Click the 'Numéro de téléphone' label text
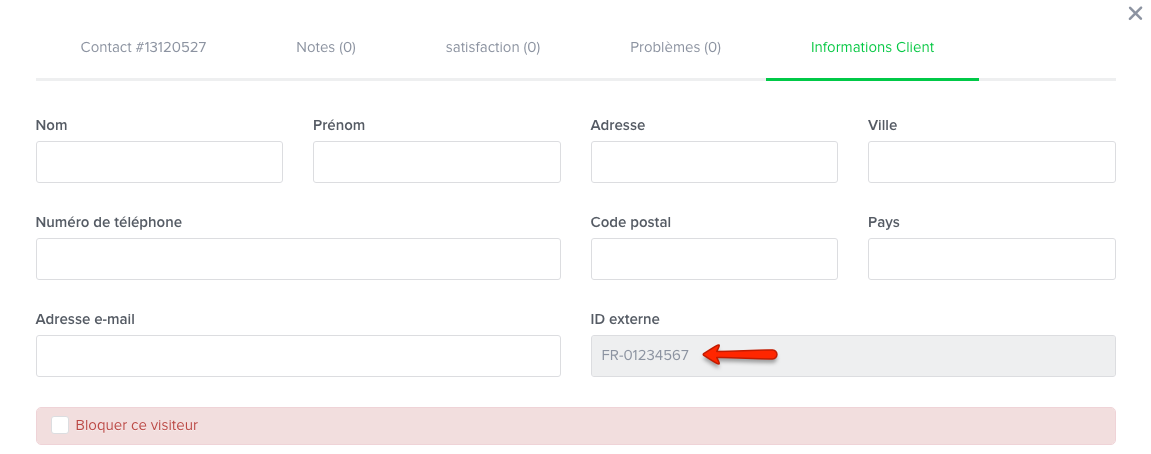1151x454 pixels. [109, 222]
